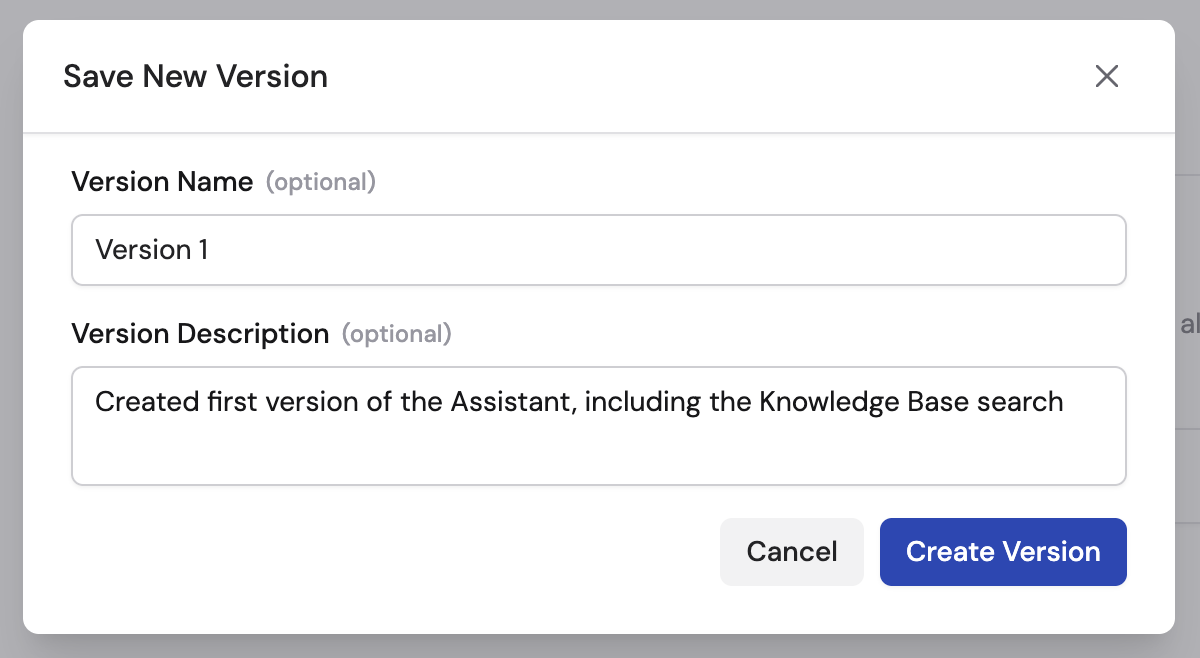The image size is (1200, 658).
Task: Click the Version Description label
Action: point(200,333)
